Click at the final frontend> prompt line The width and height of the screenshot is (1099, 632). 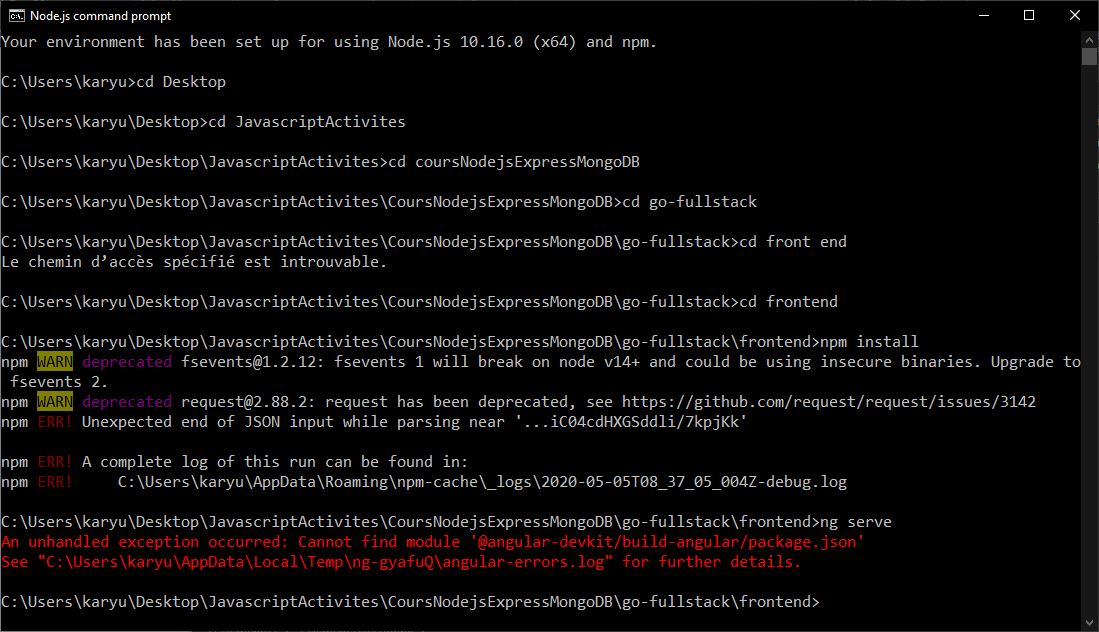click(x=410, y=602)
